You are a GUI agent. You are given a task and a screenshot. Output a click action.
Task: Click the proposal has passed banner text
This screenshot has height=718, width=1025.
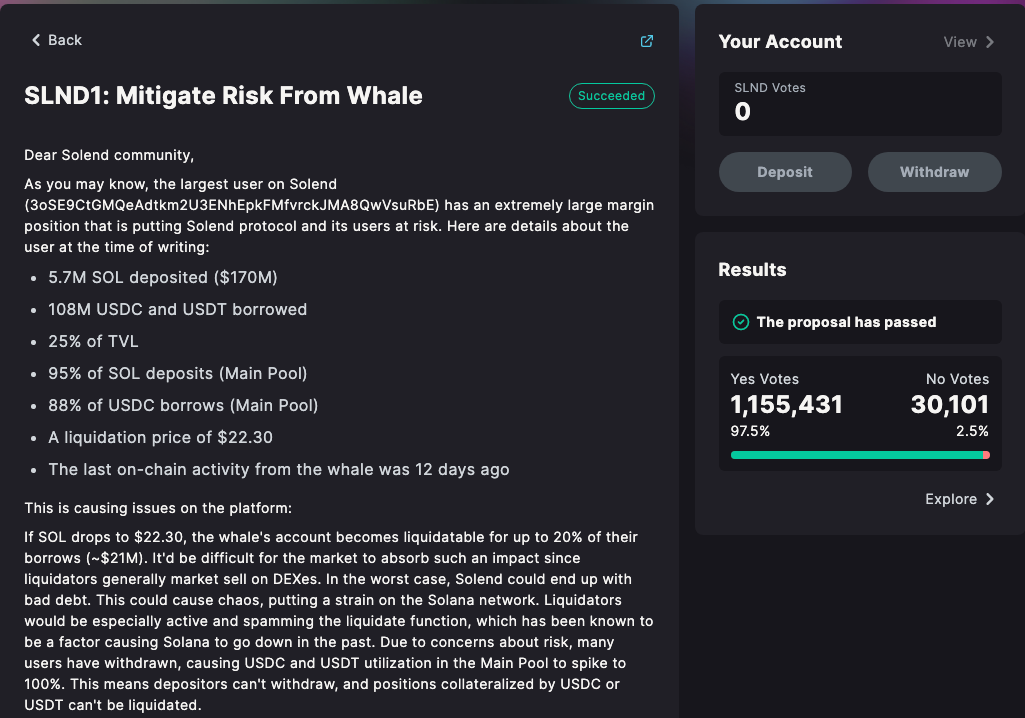(x=846, y=322)
